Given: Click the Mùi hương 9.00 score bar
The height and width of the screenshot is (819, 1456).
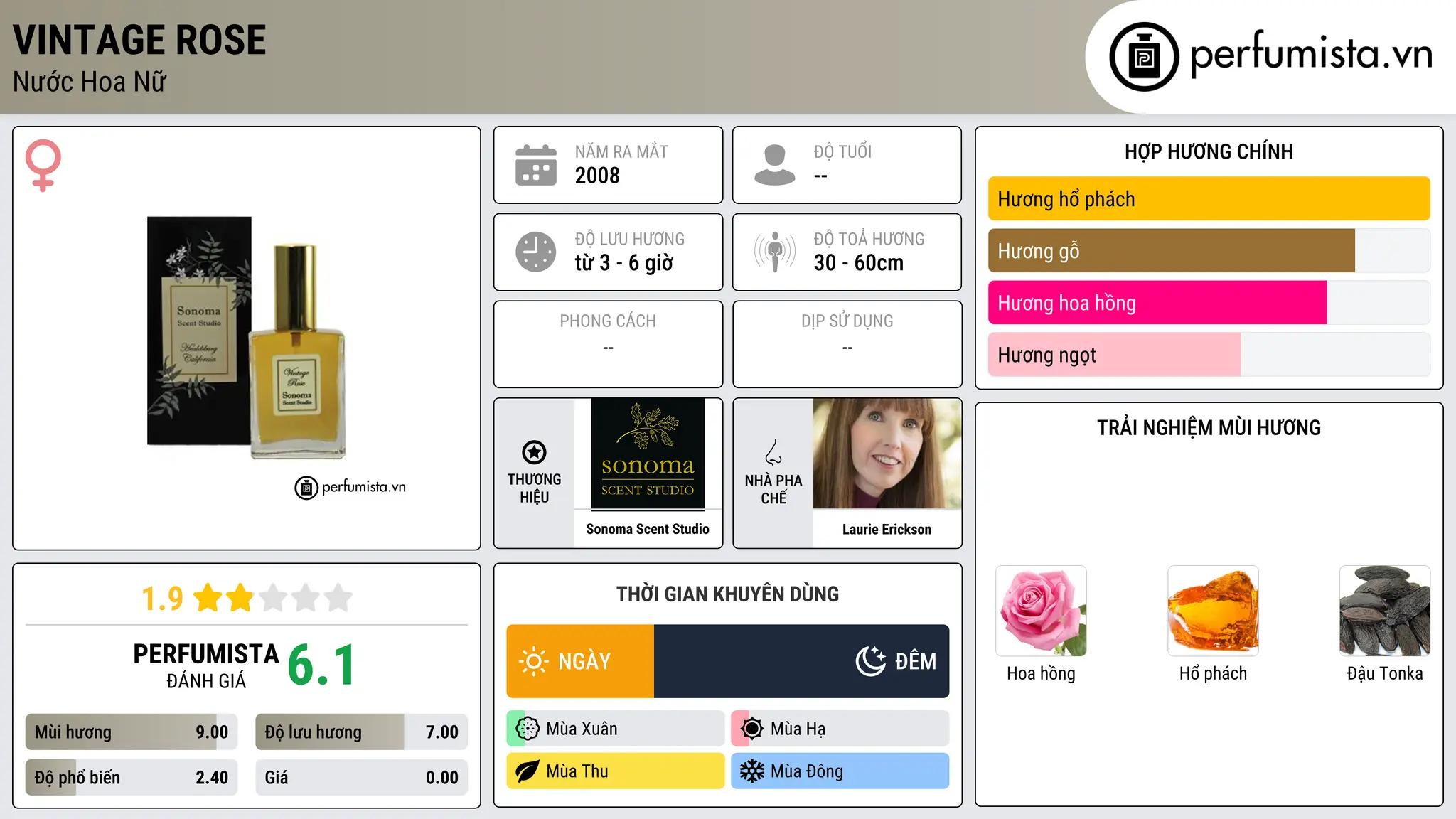Looking at the screenshot, I should tap(132, 732).
